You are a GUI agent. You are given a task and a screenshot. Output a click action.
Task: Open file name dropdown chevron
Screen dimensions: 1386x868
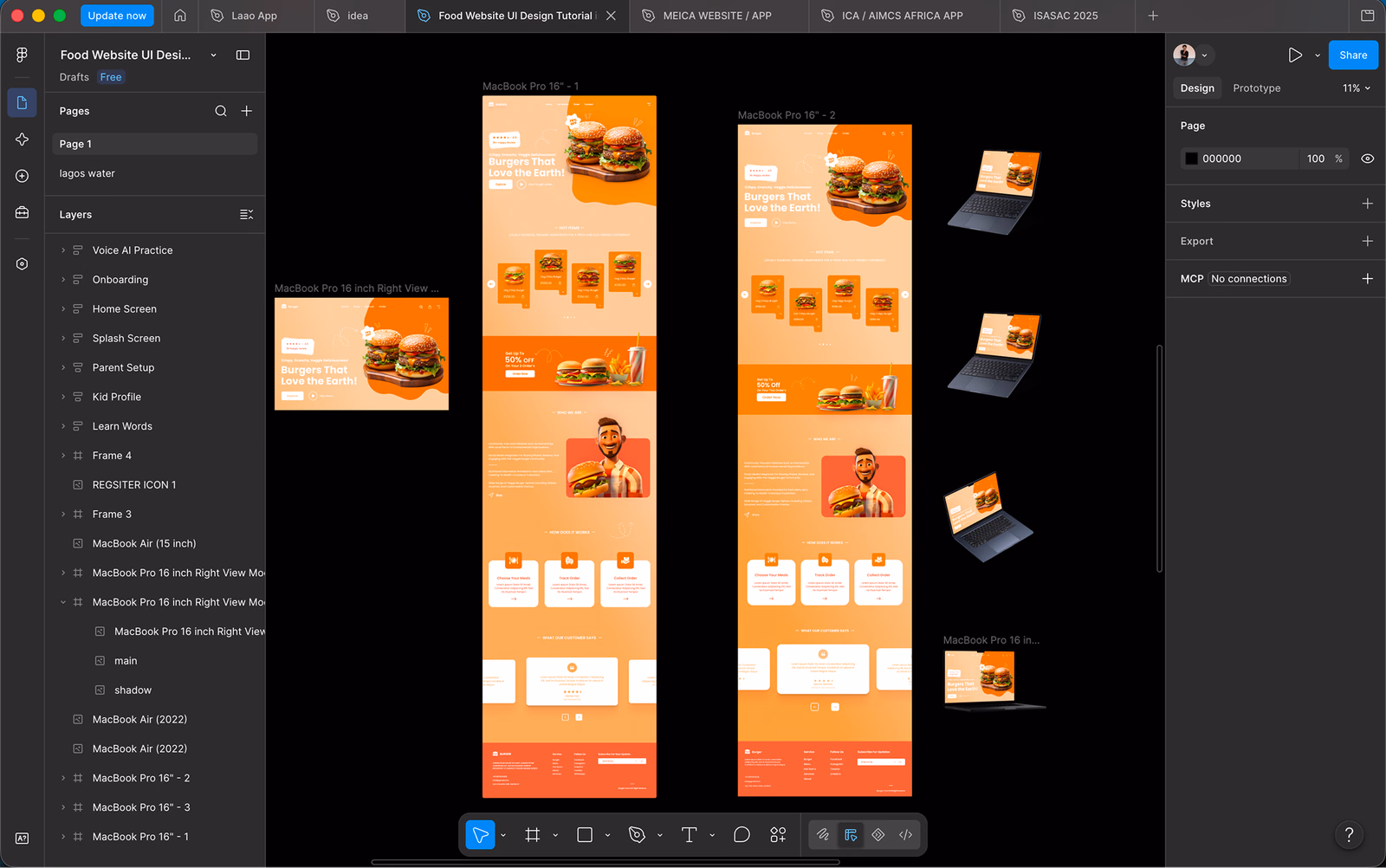214,55
